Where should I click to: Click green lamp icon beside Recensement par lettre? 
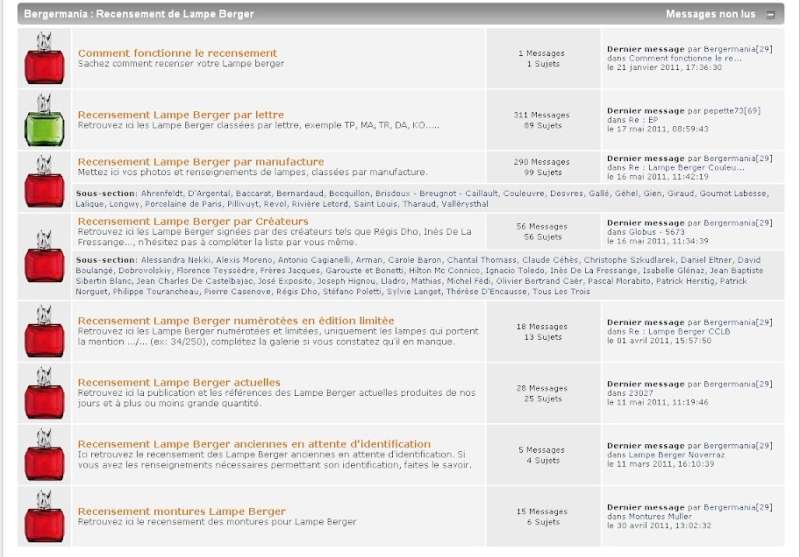(43, 120)
